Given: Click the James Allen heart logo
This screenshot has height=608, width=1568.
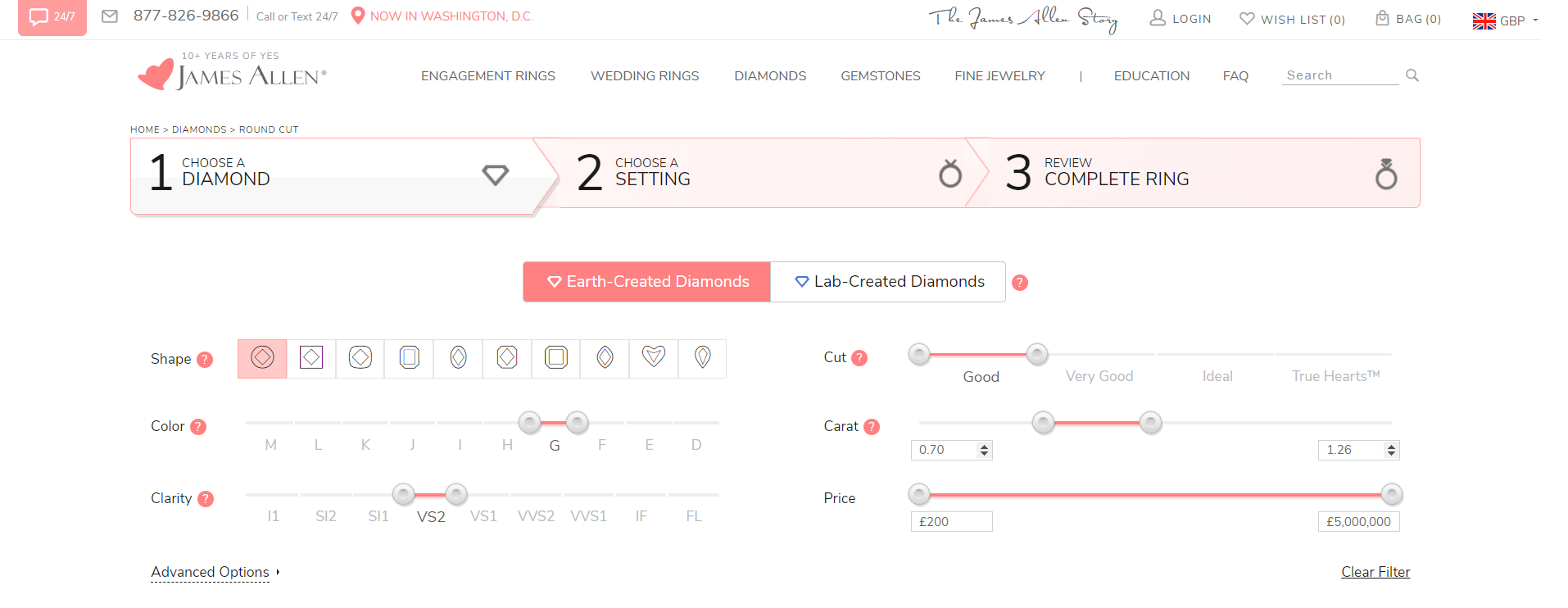Looking at the screenshot, I should tap(156, 74).
